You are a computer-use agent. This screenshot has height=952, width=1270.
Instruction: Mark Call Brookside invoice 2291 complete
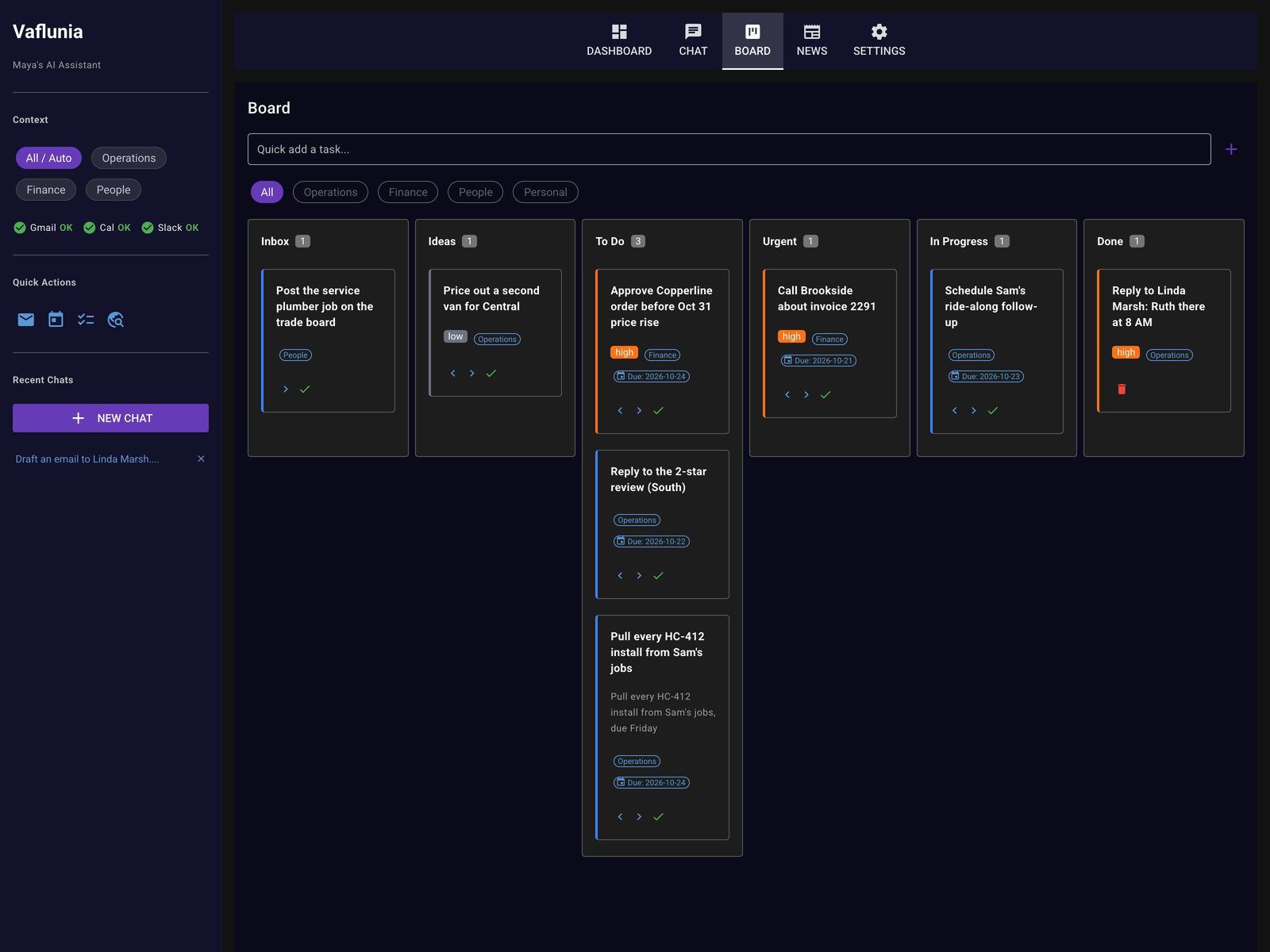pyautogui.click(x=825, y=394)
